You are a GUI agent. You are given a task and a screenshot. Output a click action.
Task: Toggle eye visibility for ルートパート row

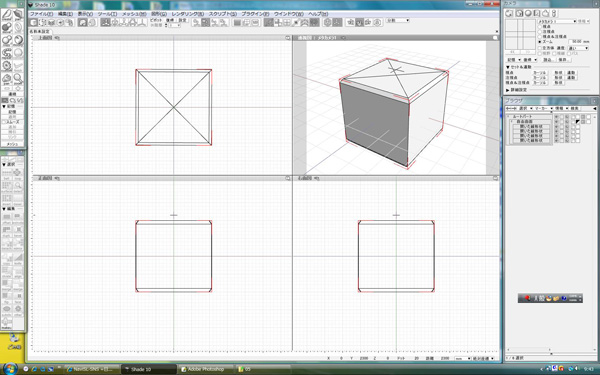tap(556, 117)
